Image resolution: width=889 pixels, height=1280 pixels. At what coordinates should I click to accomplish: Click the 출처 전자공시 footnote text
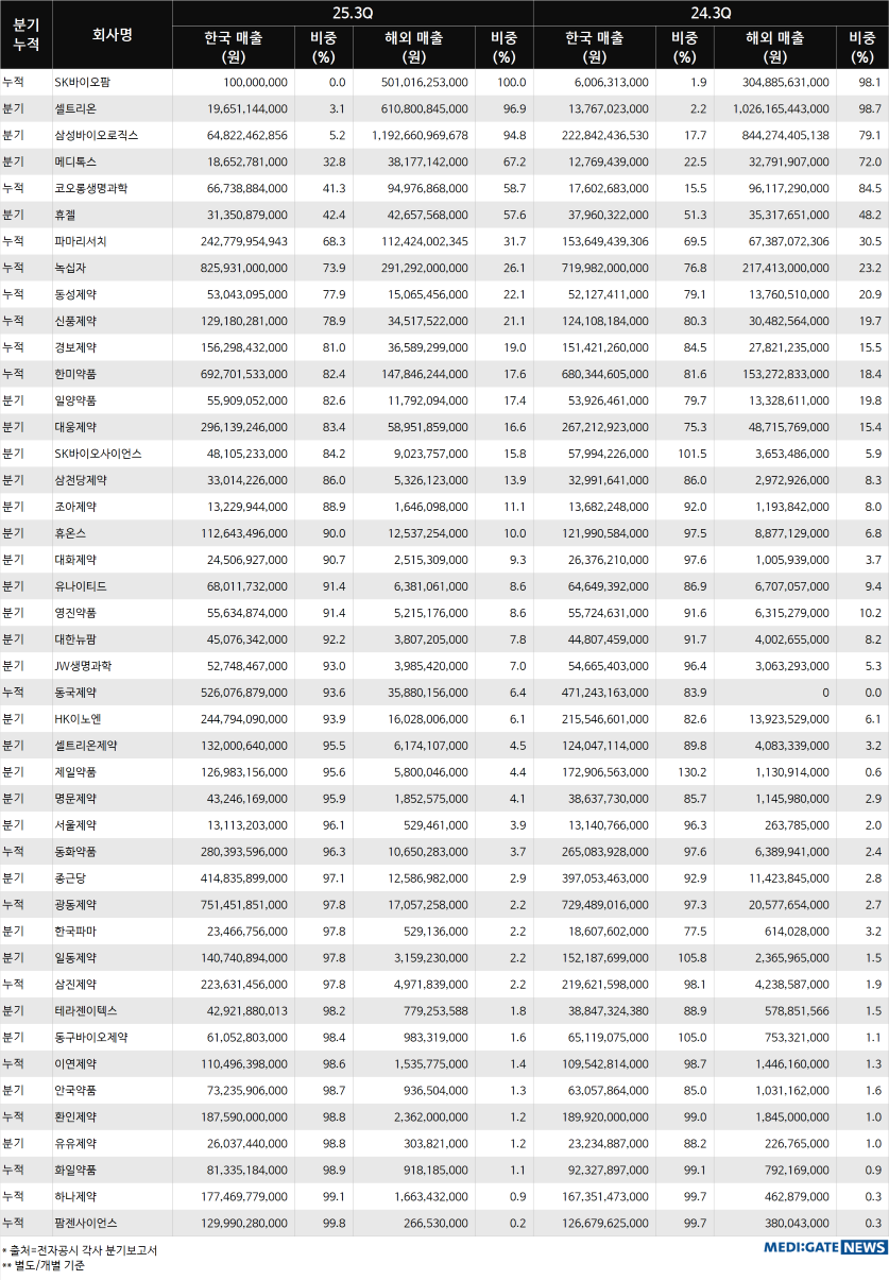(80, 1250)
